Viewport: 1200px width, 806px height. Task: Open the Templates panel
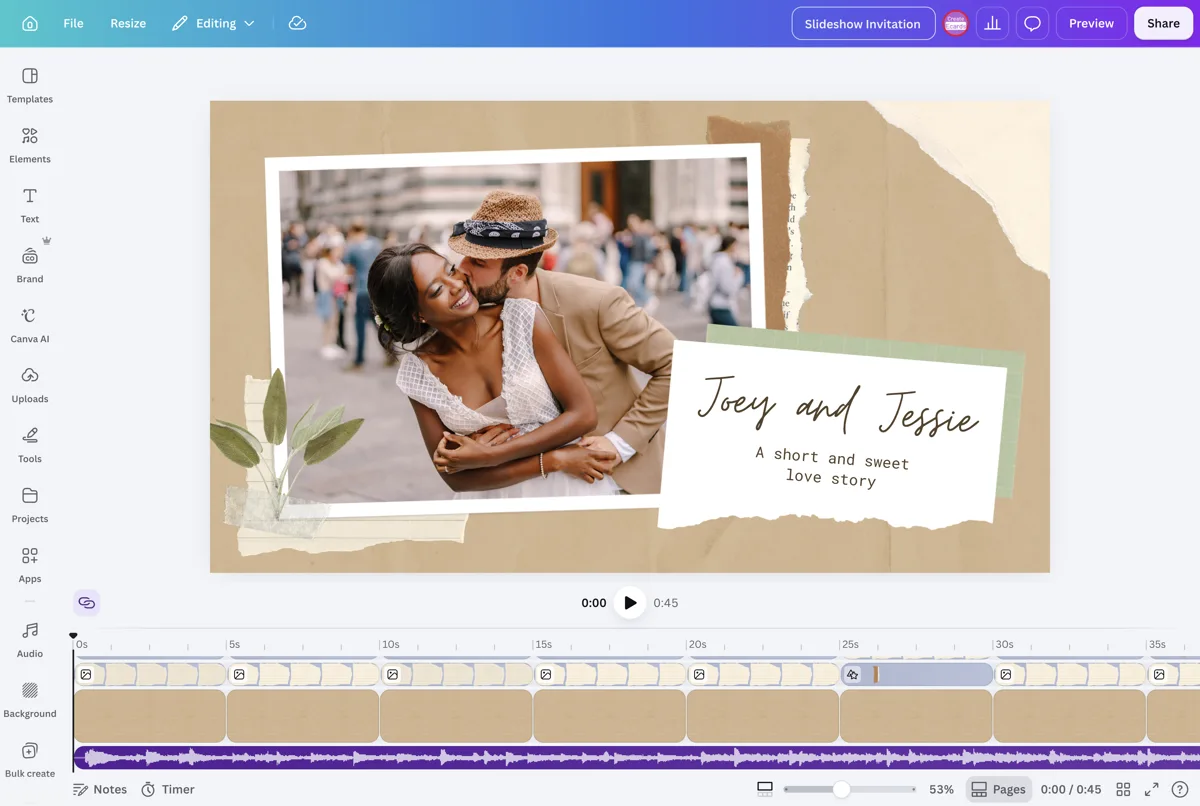30,85
